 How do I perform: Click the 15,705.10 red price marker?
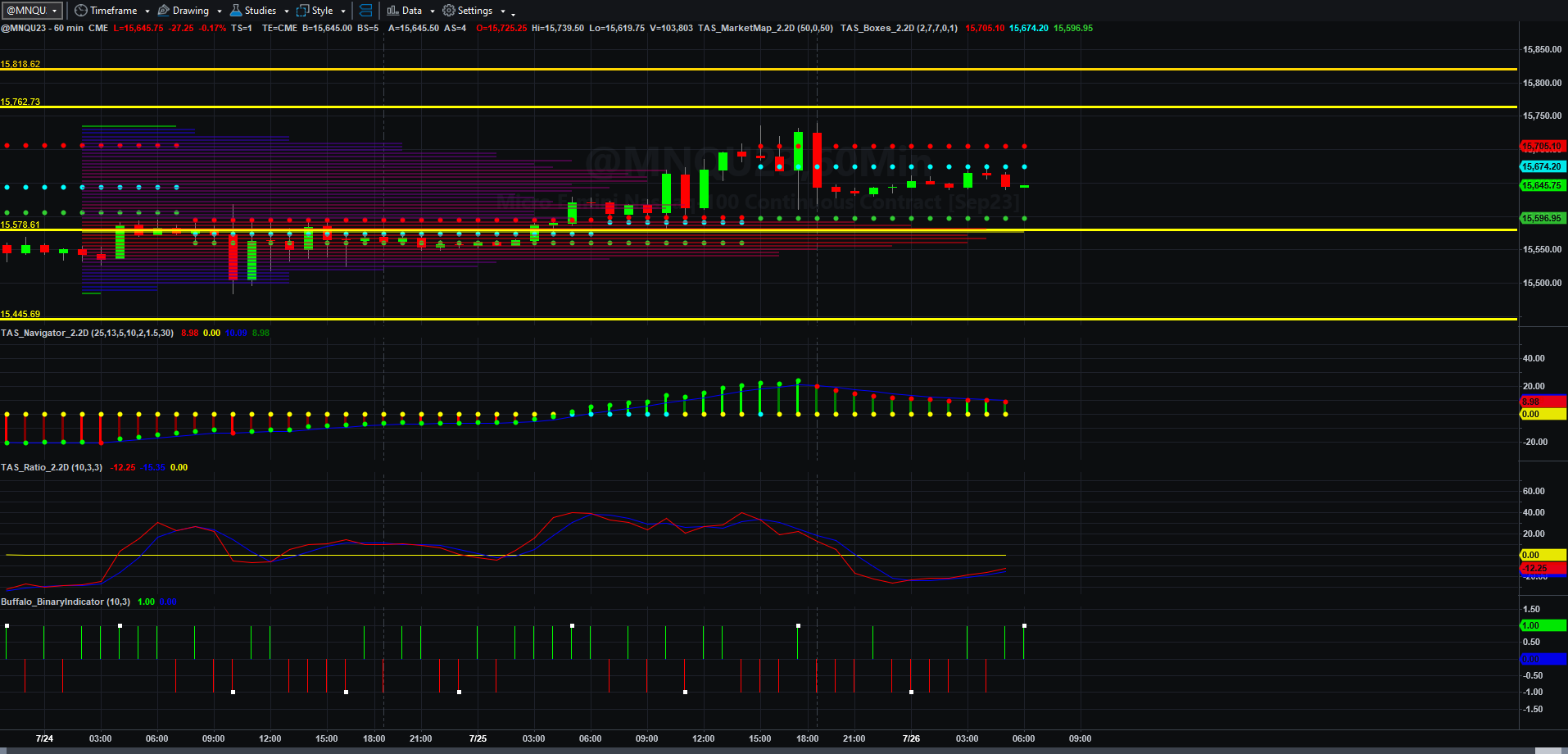1543,147
